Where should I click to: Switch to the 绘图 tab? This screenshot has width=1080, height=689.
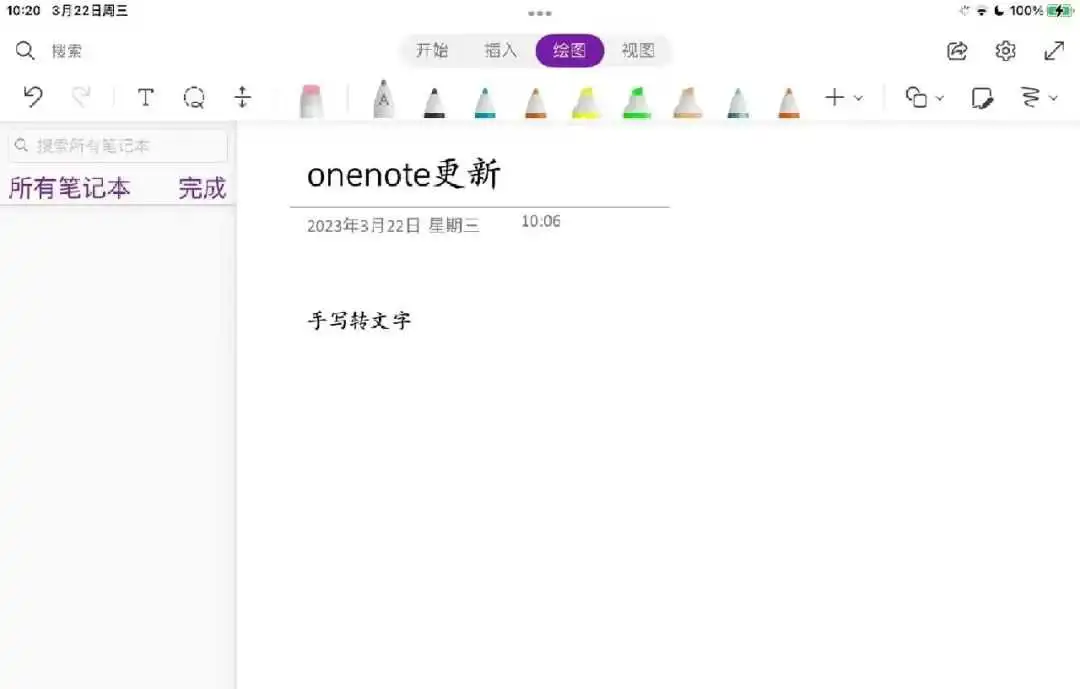[570, 50]
